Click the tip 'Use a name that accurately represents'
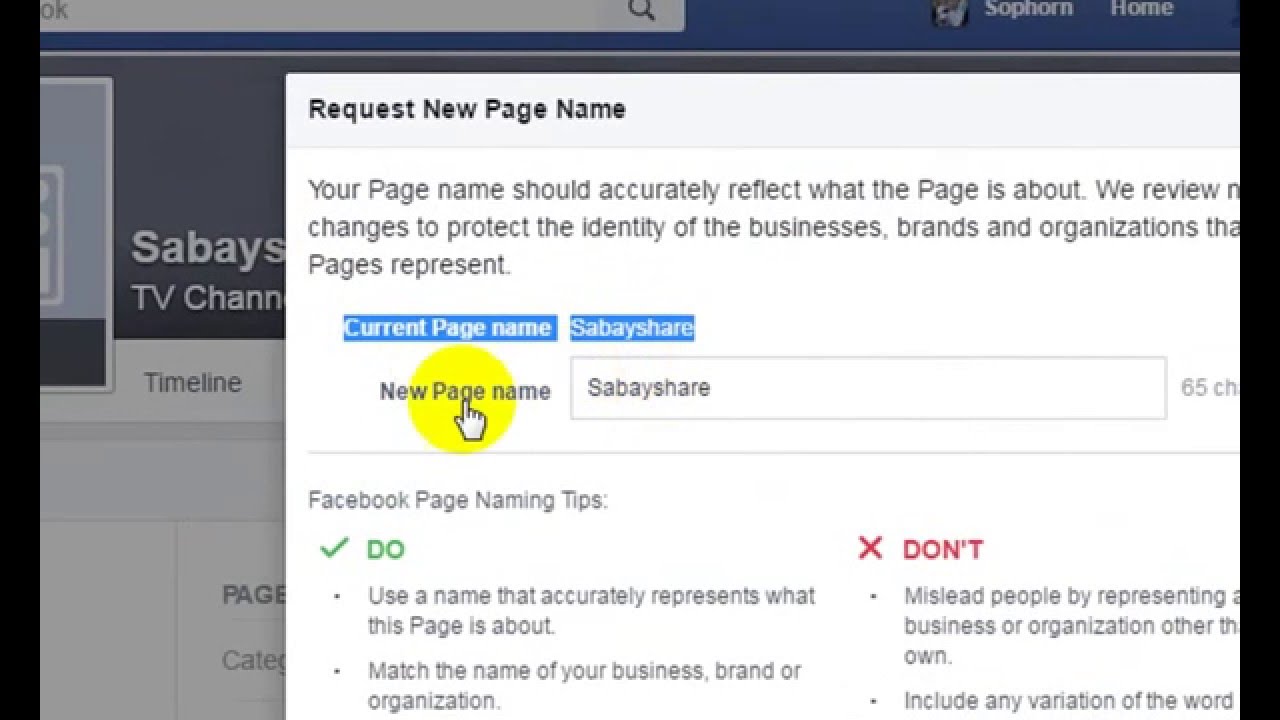 [591, 611]
